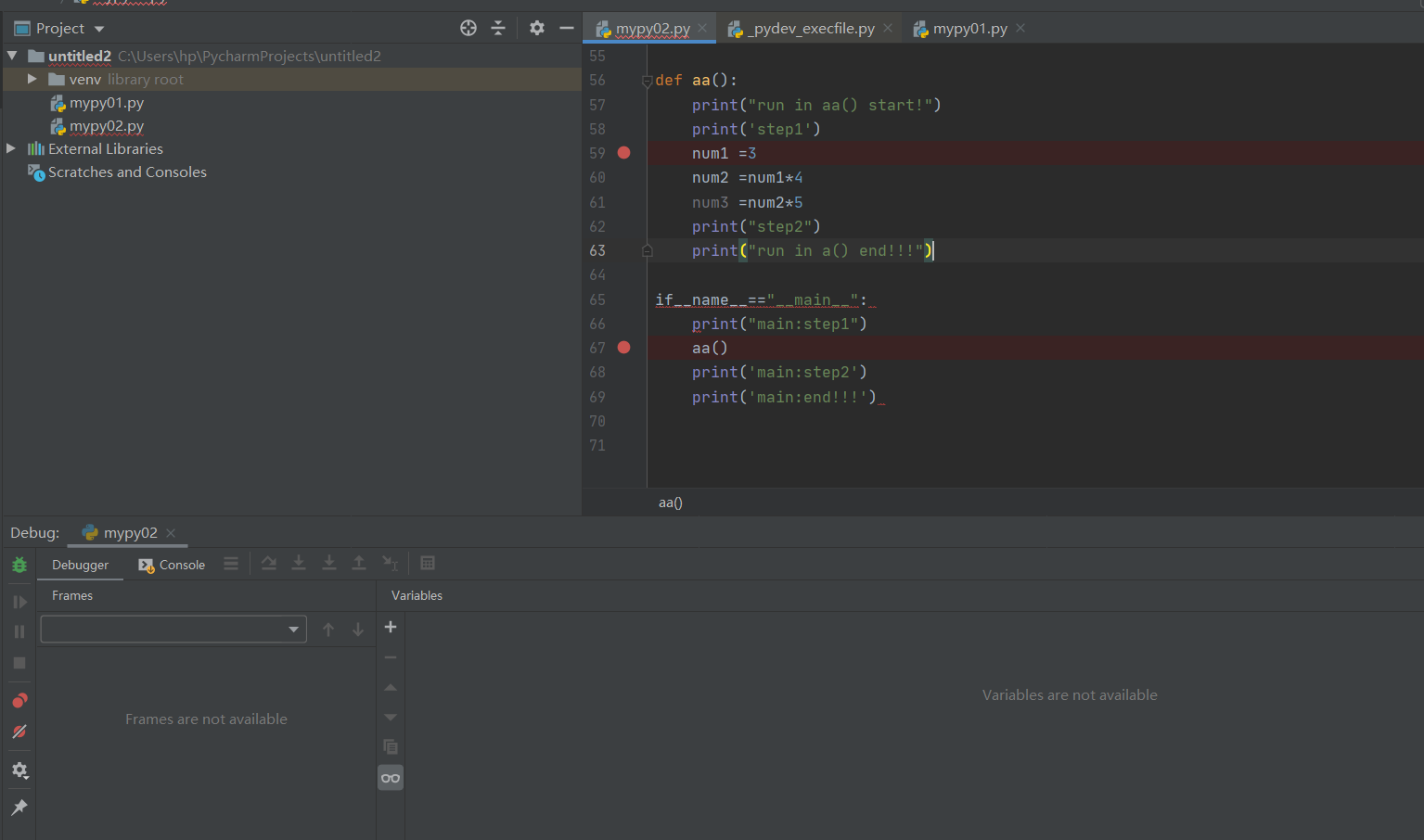Open Evaluate Expression calculator icon
This screenshot has height=840, width=1424.
click(x=428, y=563)
